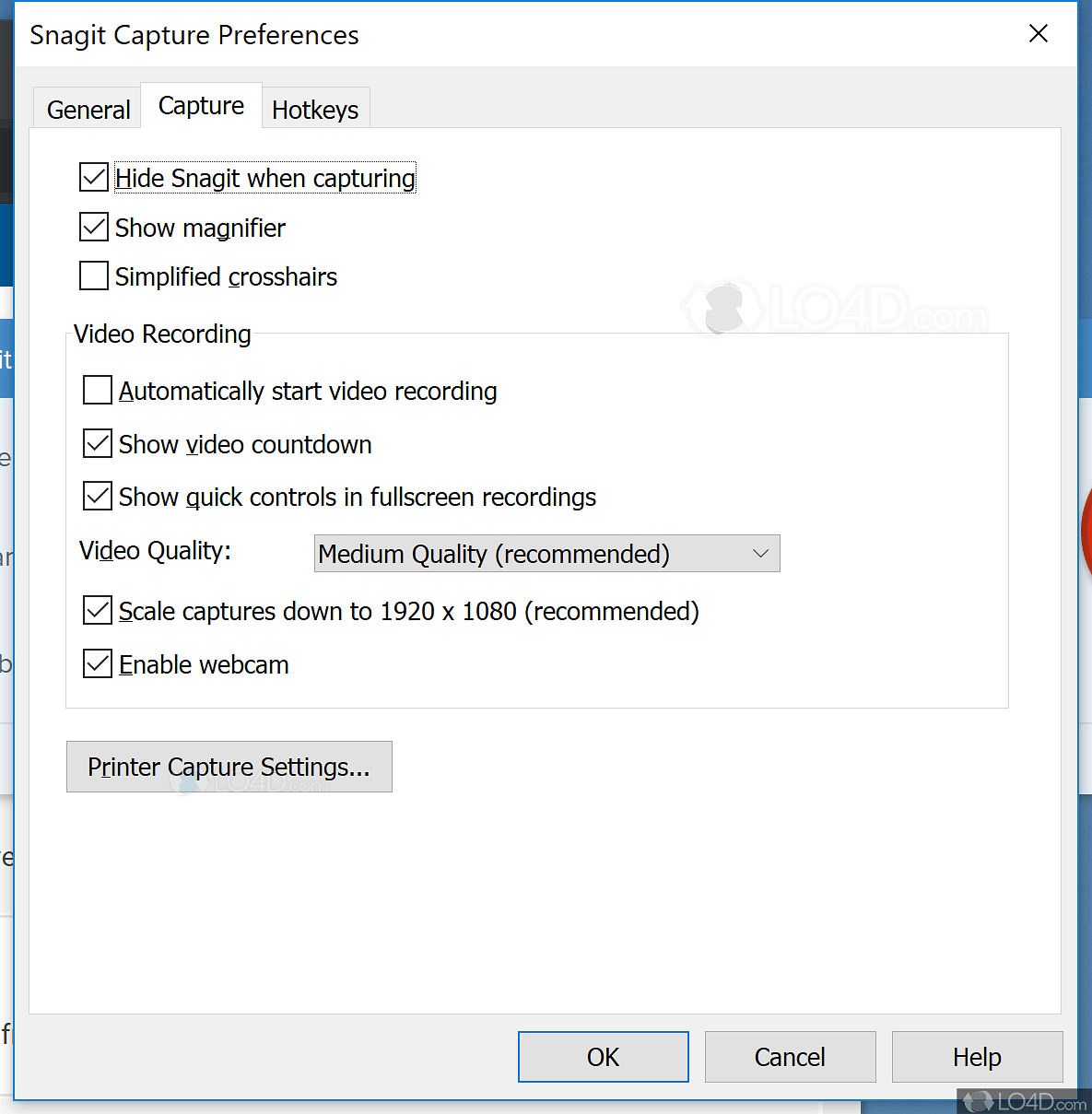Click the Video Quality dropdown arrow
The image size is (1092, 1114).
click(x=761, y=553)
